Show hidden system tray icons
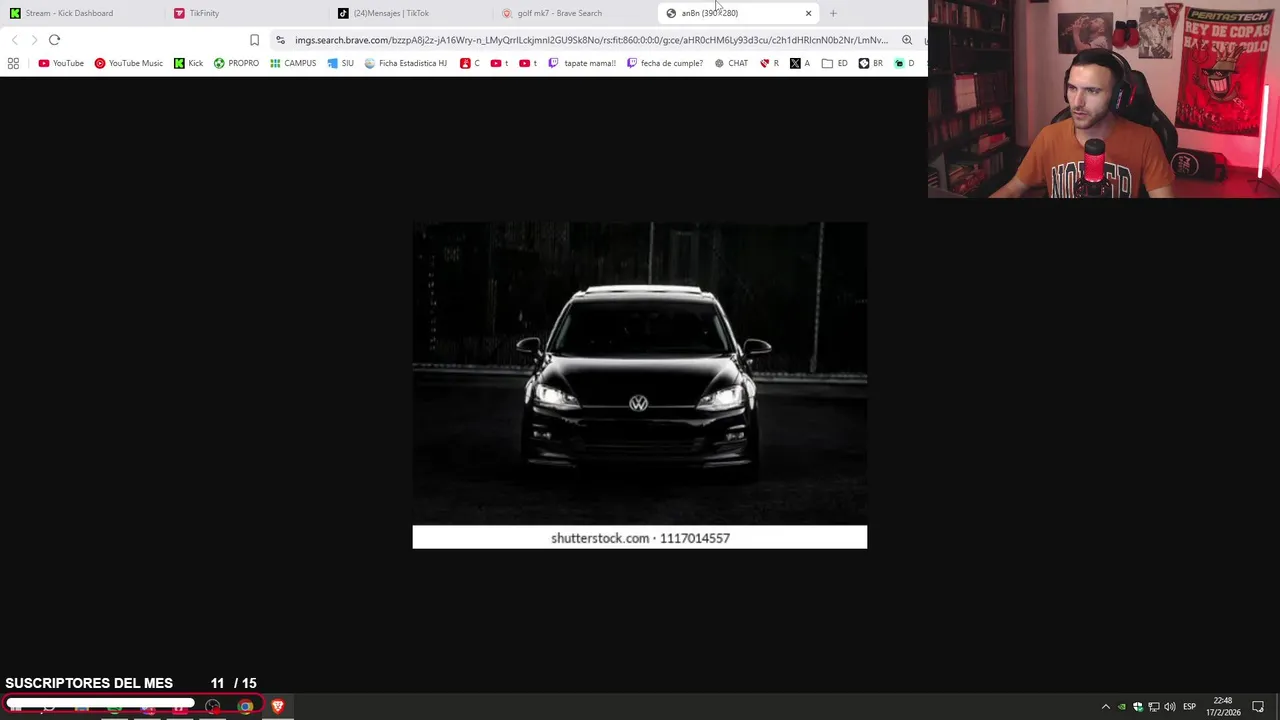1280x720 pixels. 1105,707
